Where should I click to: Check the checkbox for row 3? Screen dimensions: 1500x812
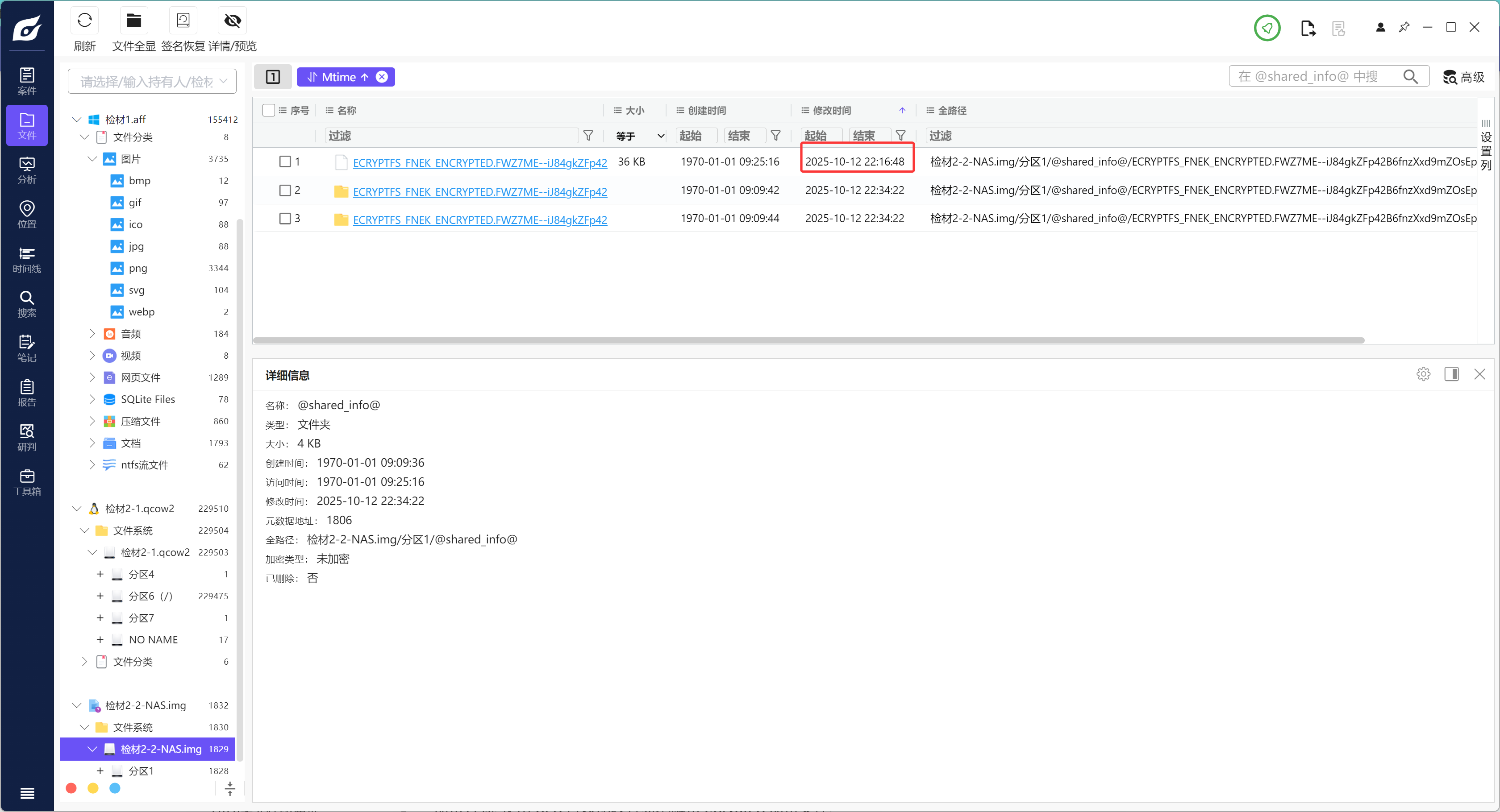(285, 218)
